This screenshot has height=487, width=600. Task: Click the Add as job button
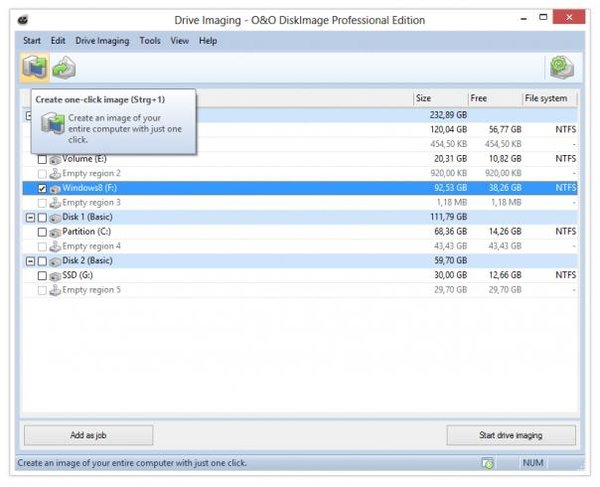tap(88, 435)
